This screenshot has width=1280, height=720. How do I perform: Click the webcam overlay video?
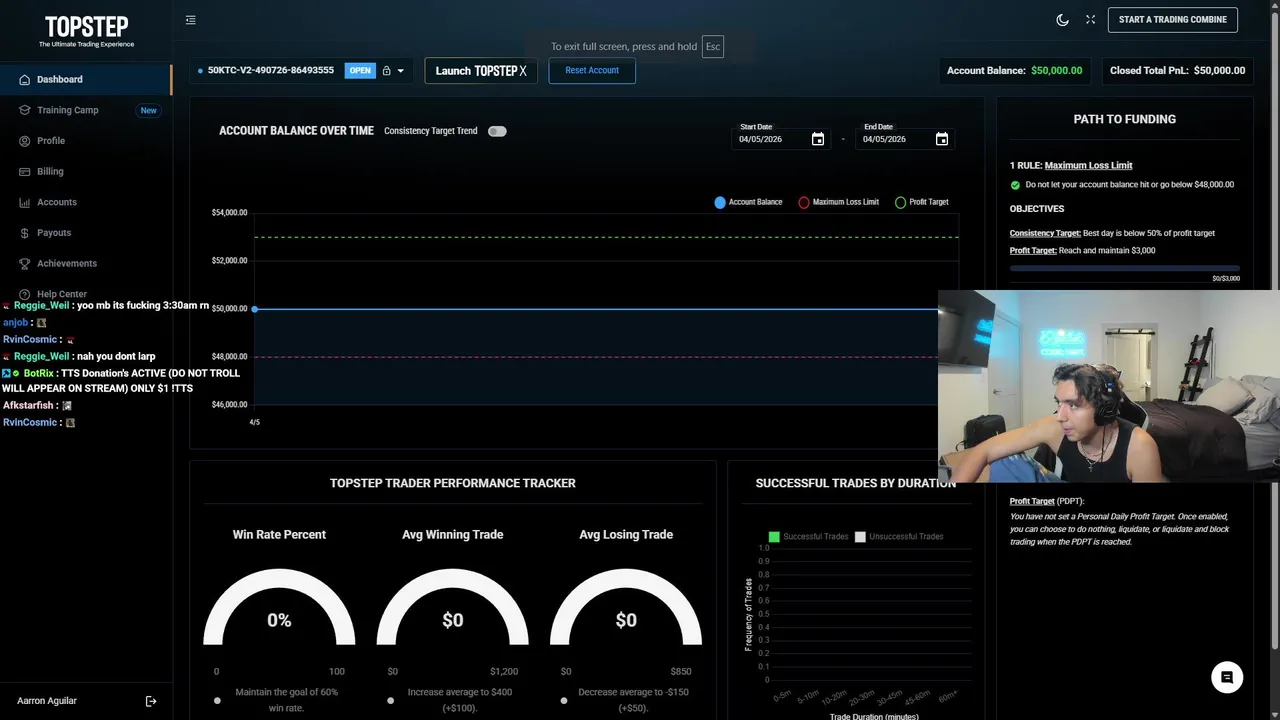point(1109,387)
